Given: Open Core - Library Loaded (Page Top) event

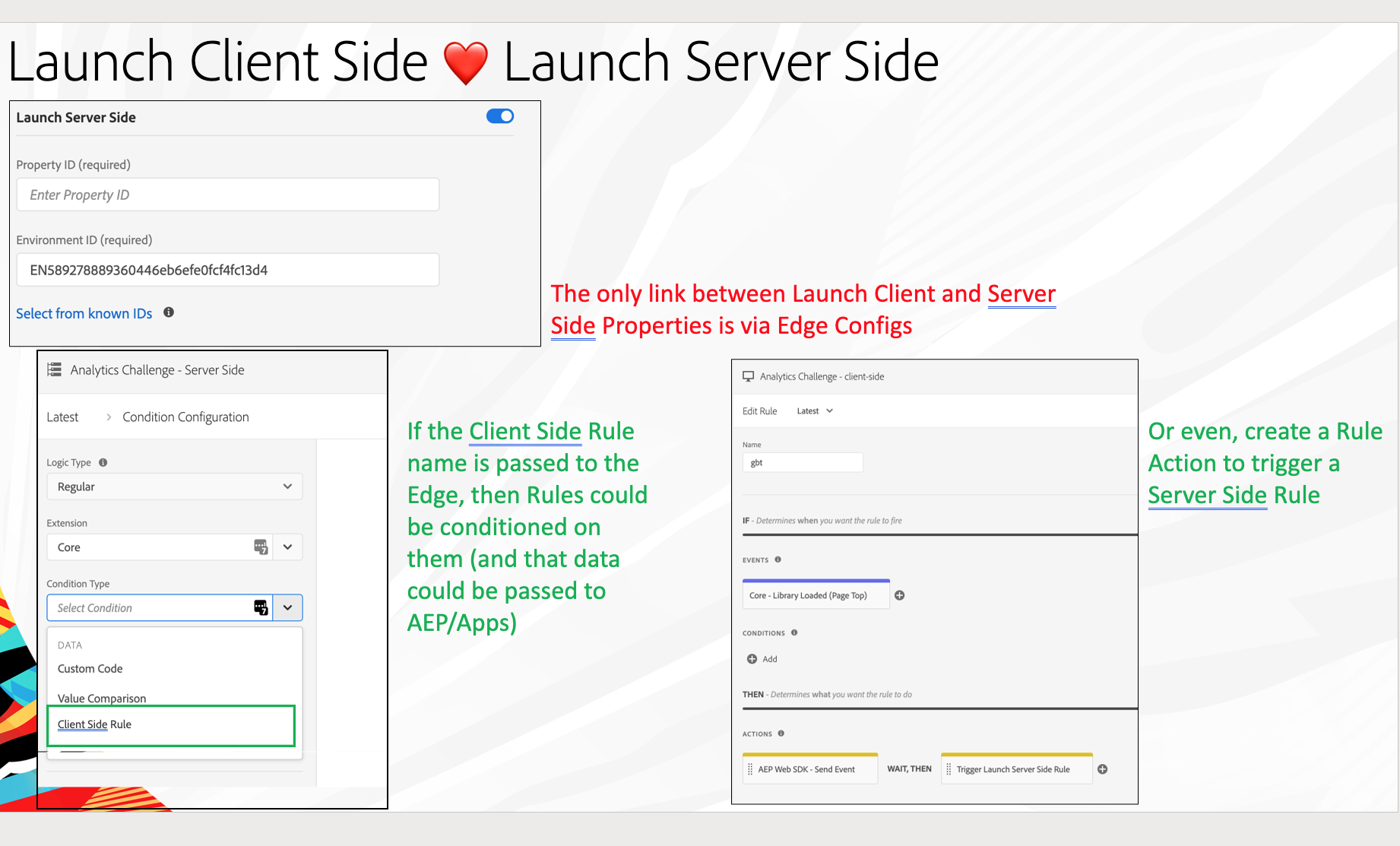Looking at the screenshot, I should (816, 594).
